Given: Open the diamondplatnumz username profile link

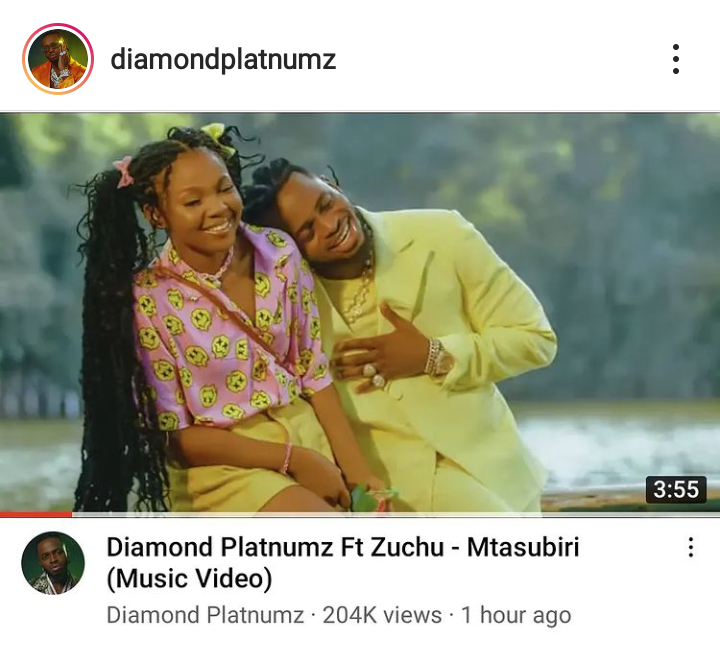Looking at the screenshot, I should [x=223, y=60].
